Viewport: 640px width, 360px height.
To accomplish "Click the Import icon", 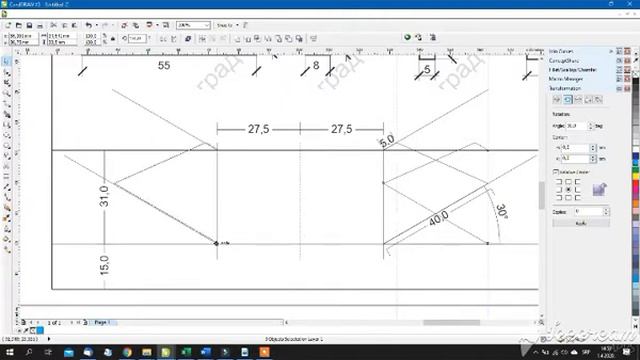I will [x=124, y=25].
